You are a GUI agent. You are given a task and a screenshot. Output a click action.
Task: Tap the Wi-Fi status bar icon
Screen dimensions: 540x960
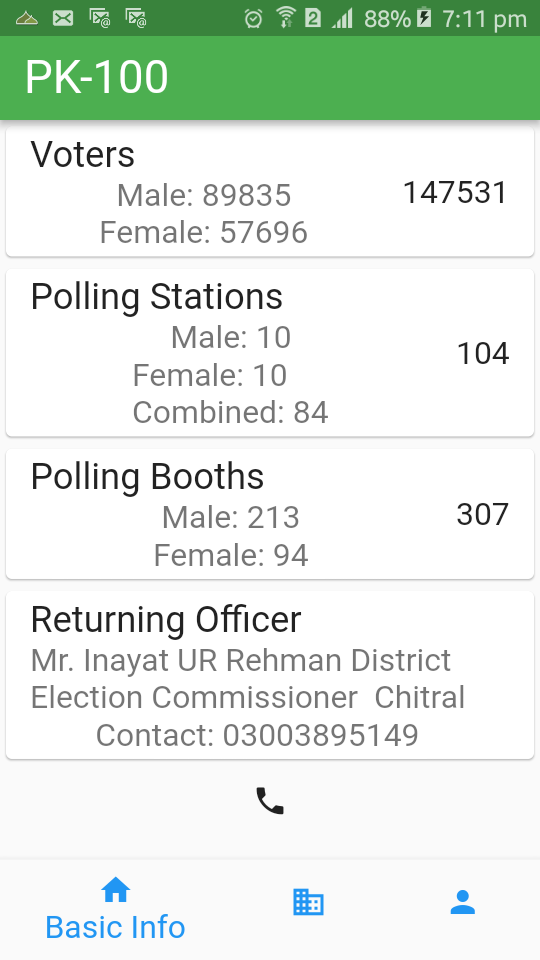coord(285,18)
